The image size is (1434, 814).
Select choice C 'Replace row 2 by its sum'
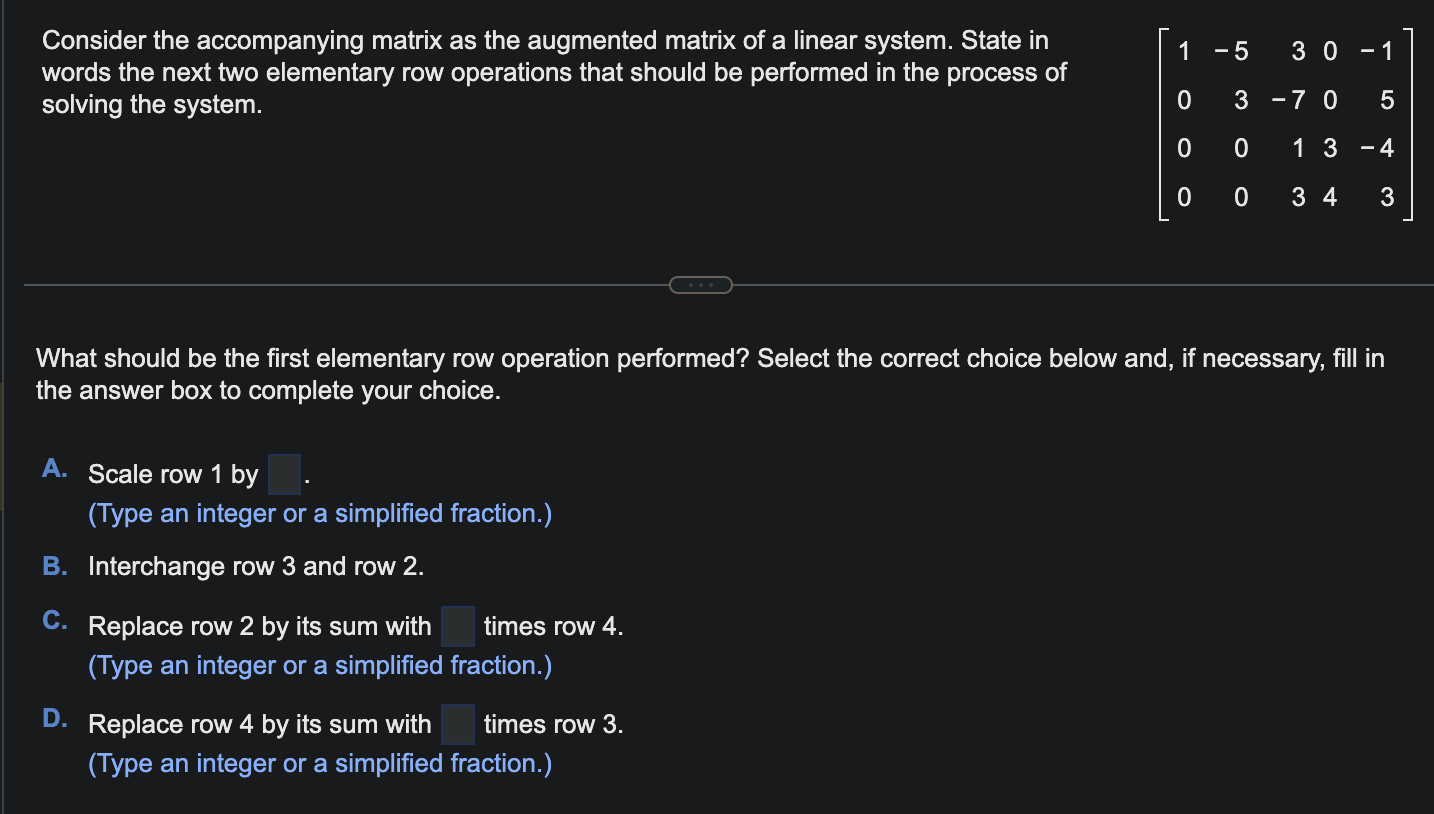(262, 626)
